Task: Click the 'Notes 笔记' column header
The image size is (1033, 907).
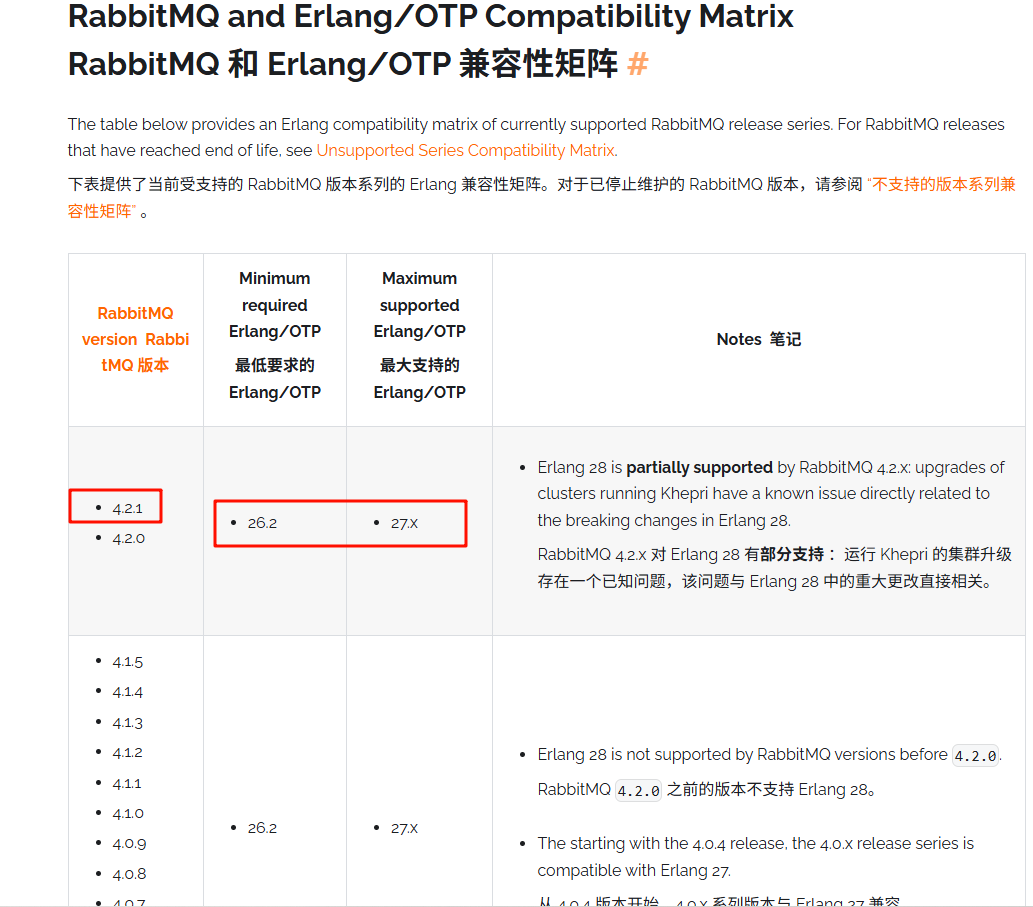Action: coord(759,339)
